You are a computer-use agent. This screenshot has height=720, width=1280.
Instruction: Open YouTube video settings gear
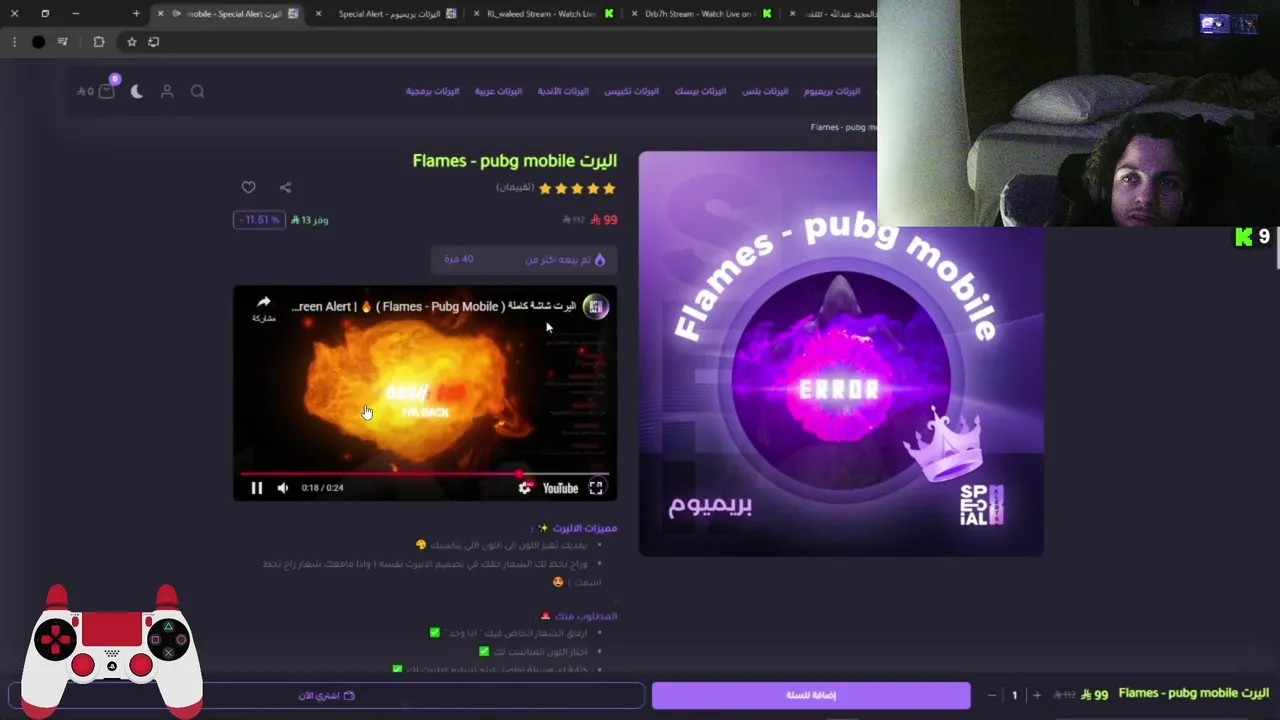[x=524, y=488]
